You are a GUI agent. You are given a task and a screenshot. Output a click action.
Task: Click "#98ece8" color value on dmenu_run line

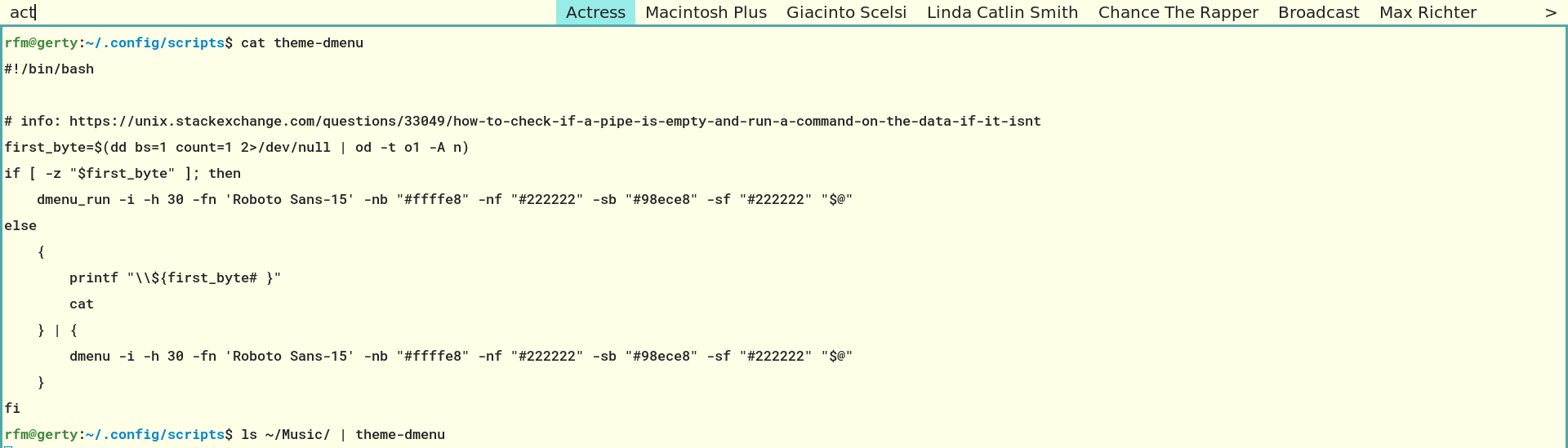(x=661, y=200)
